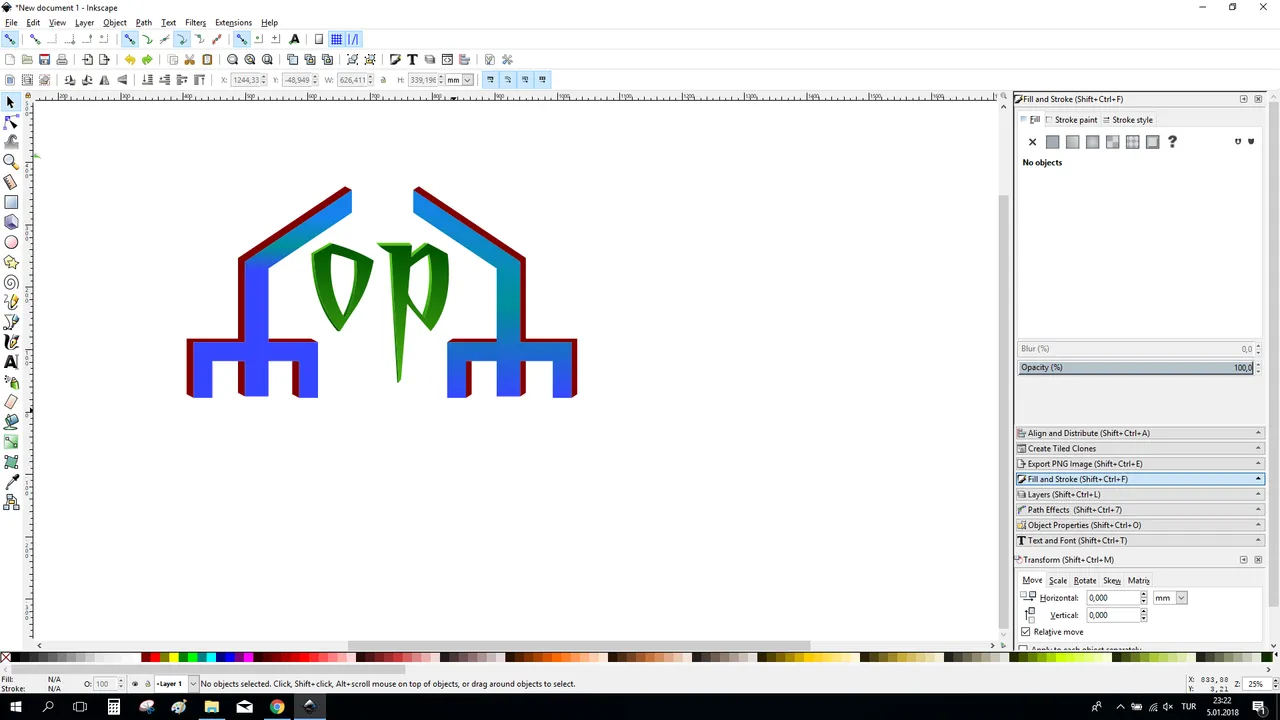Toggle snap text anchors and baselines
1280x720 pixels.
(294, 39)
